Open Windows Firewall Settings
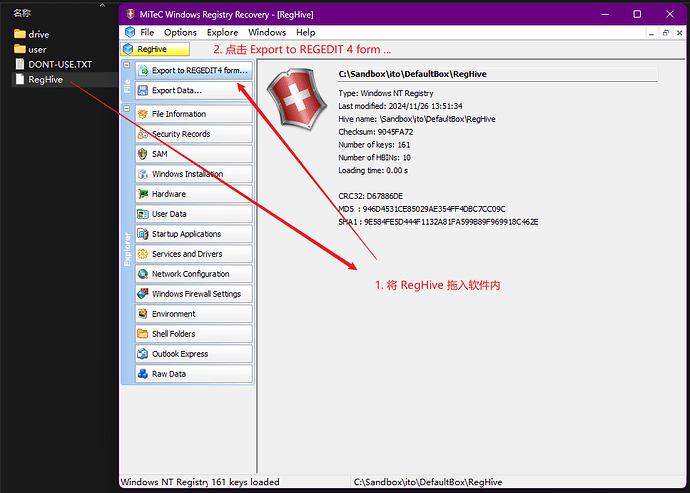Screen dimensions: 690x493 (x=194, y=294)
